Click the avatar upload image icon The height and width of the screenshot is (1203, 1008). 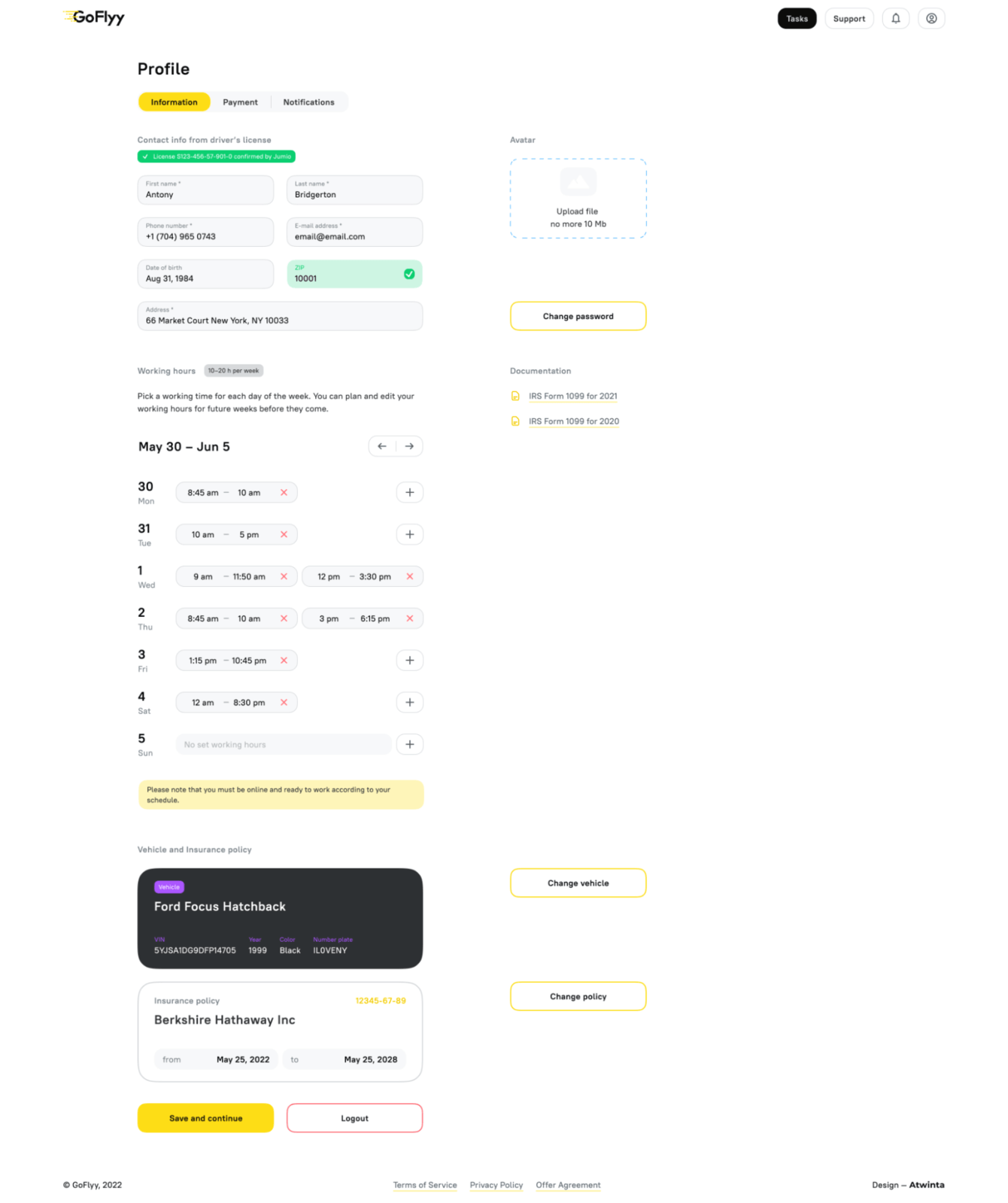(x=578, y=182)
